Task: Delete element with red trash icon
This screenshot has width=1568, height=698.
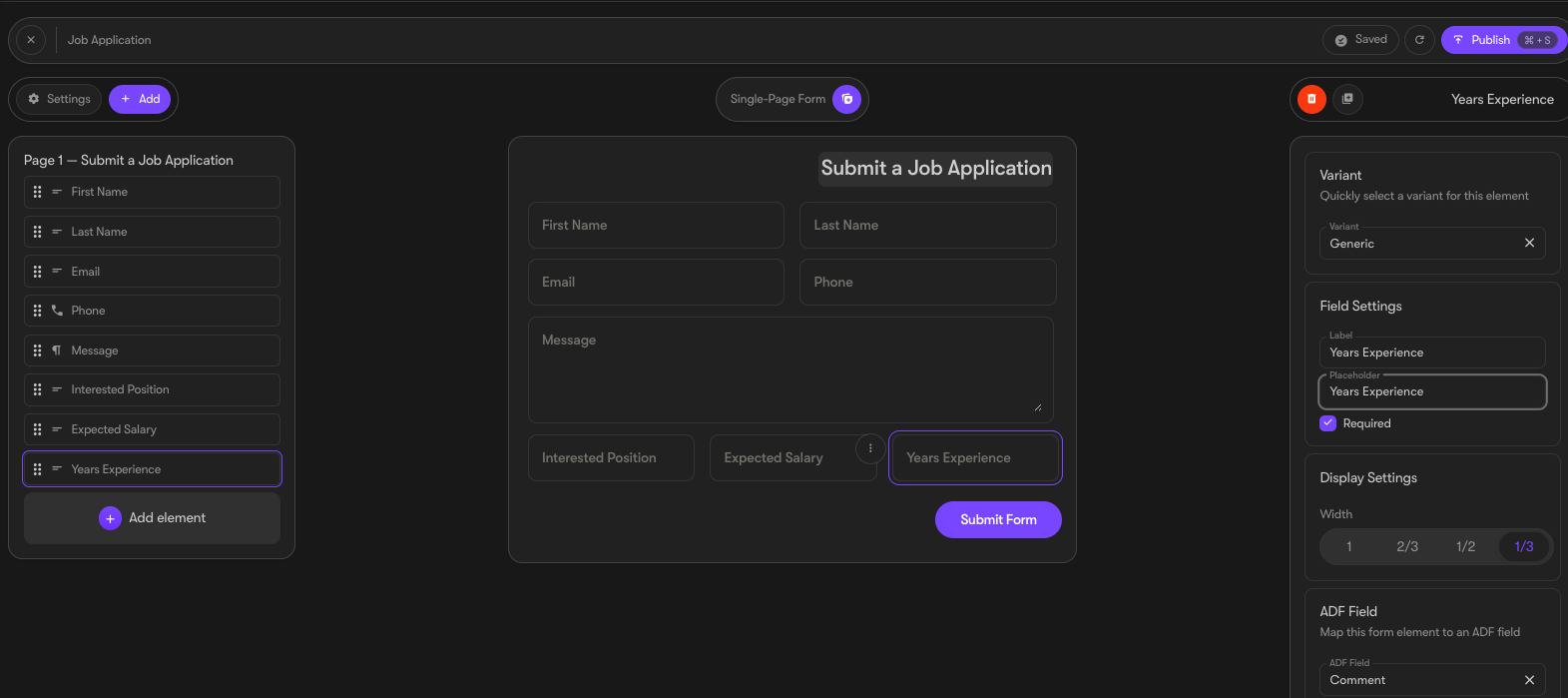Action: click(x=1311, y=99)
